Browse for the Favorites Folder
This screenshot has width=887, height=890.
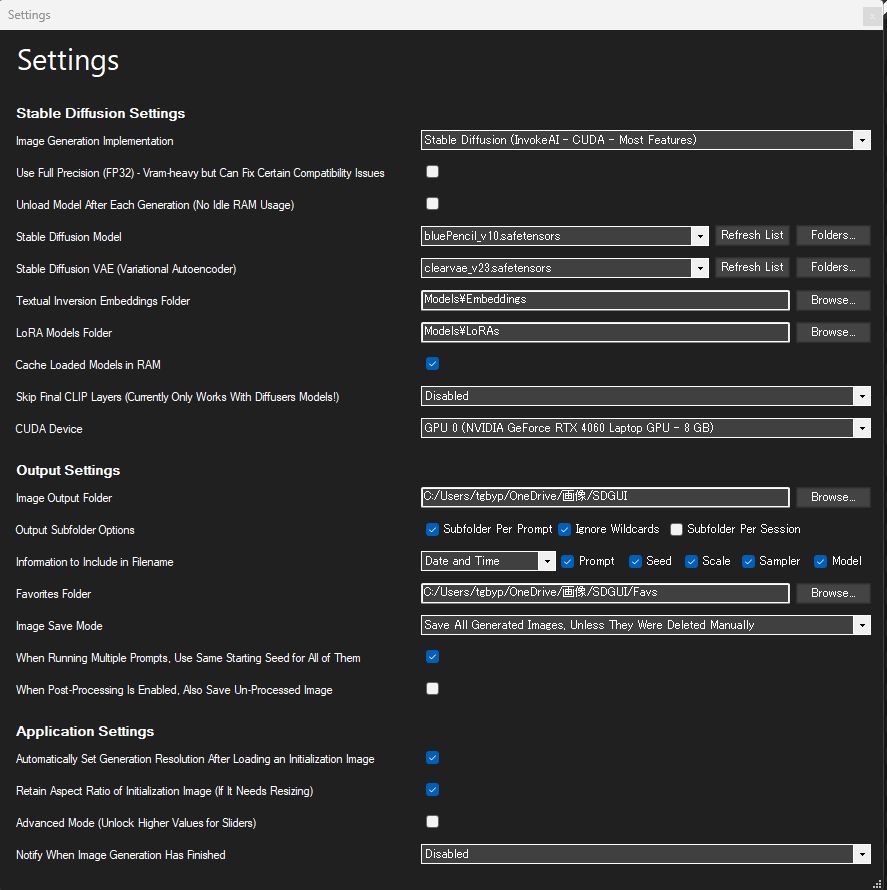coord(833,593)
